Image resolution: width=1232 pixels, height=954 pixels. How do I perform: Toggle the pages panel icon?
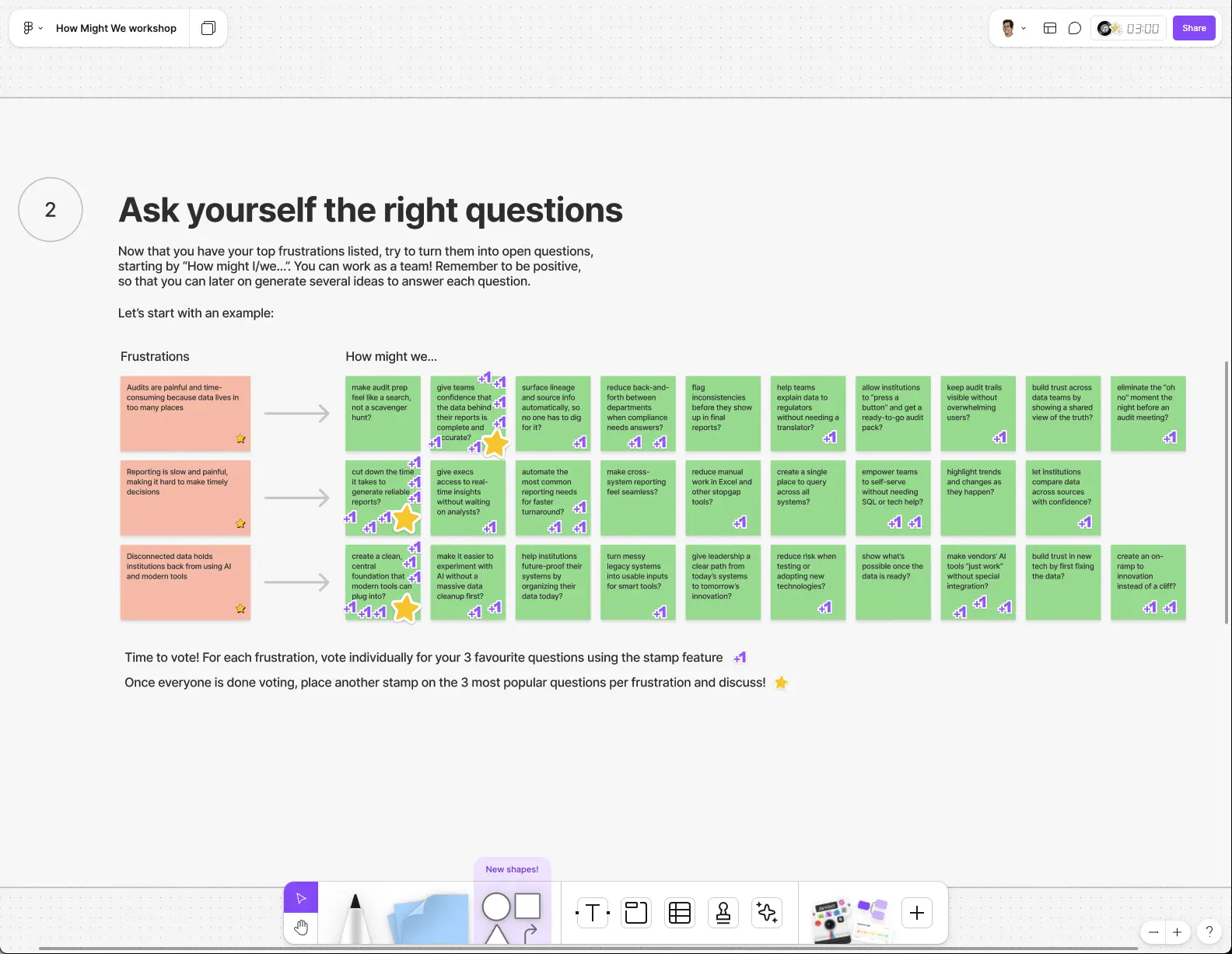208,29
